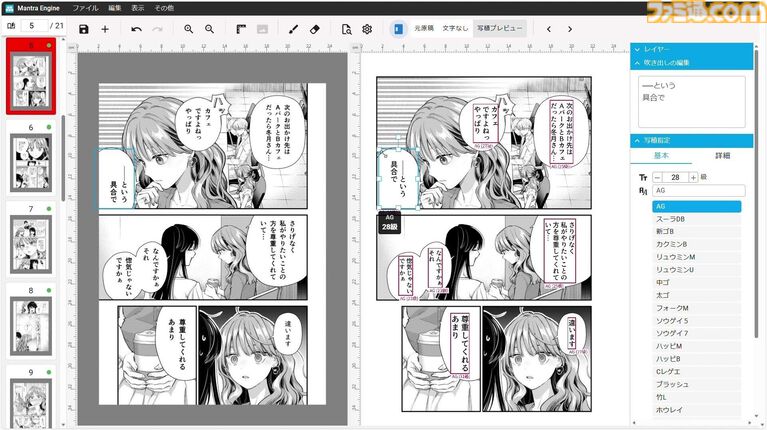
Task: Select the 文字なし view mode
Action: click(x=455, y=28)
